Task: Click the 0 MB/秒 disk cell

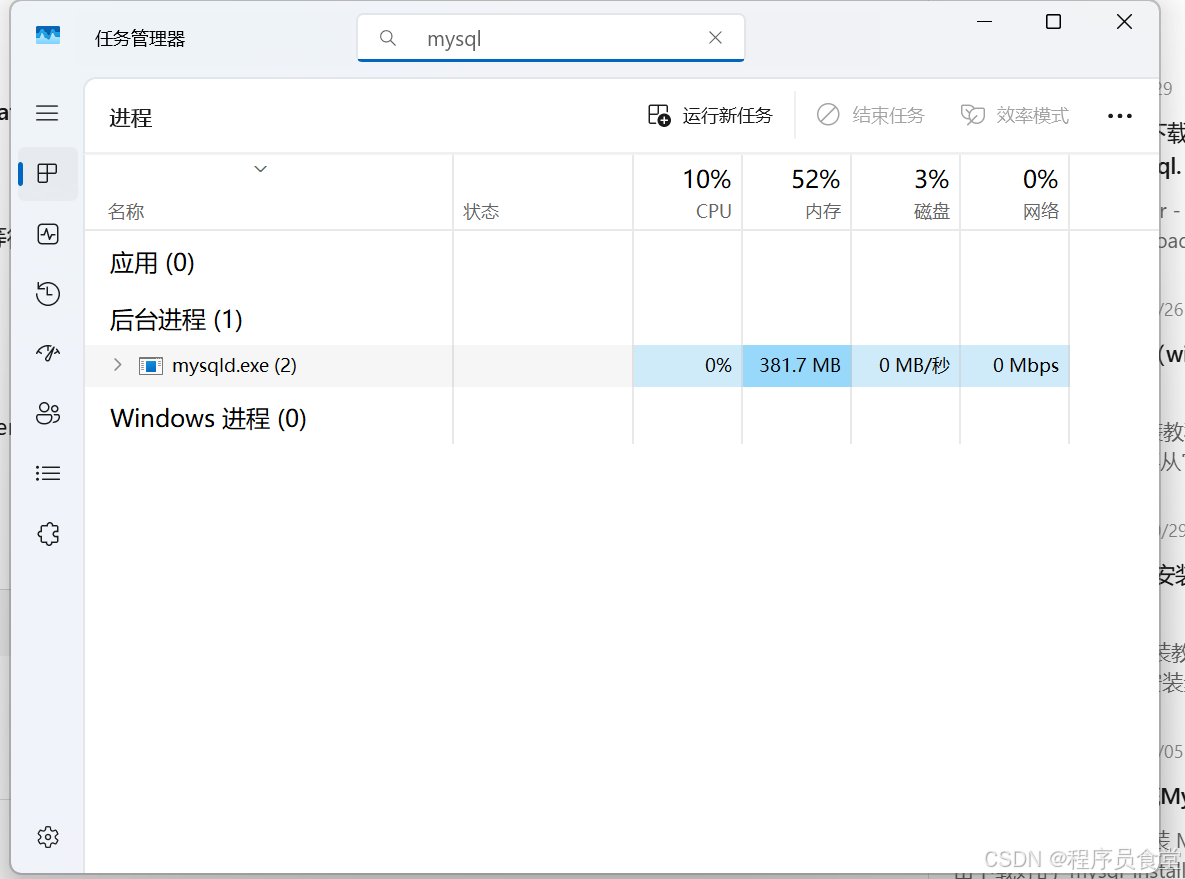Action: (x=906, y=366)
